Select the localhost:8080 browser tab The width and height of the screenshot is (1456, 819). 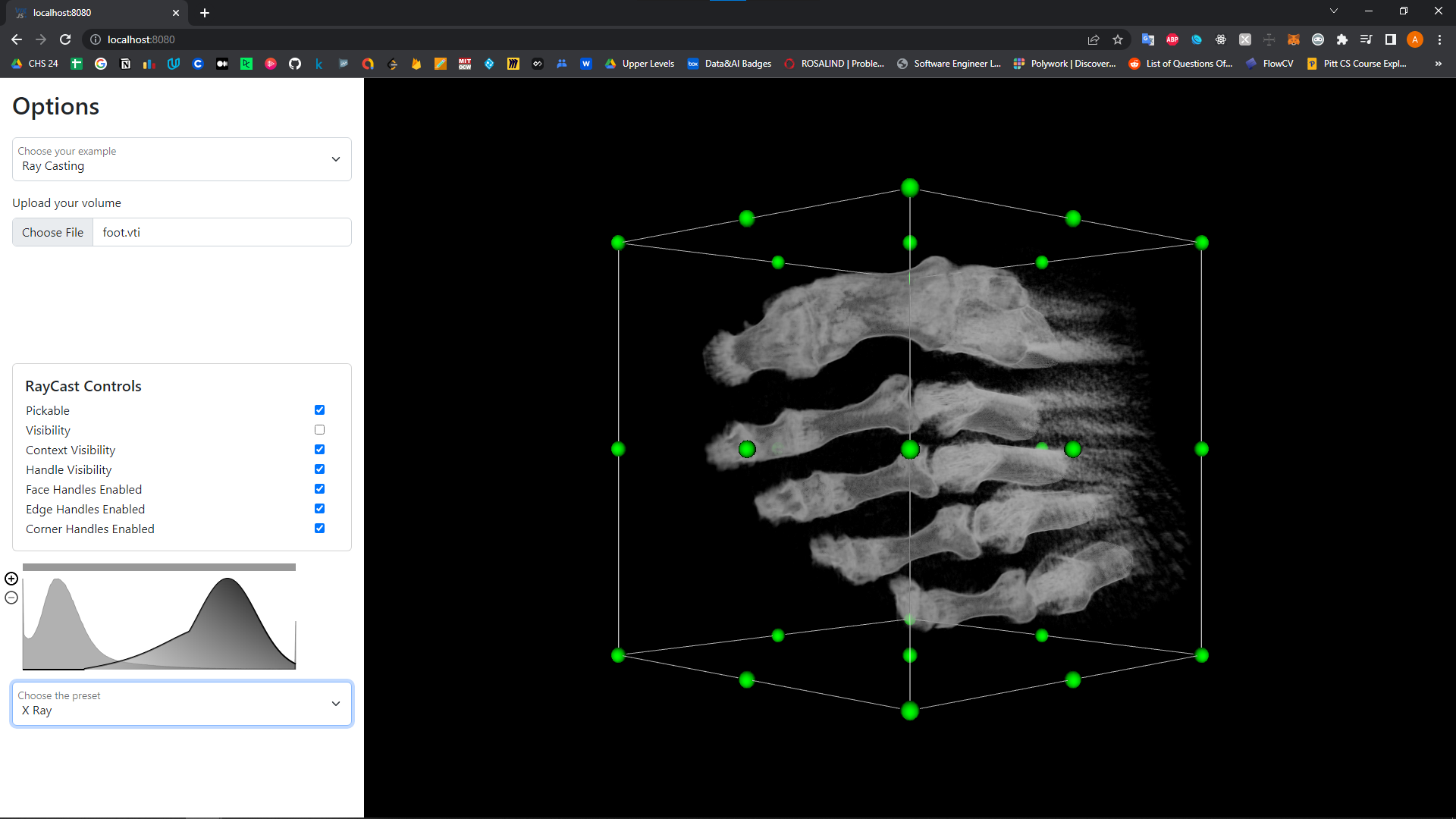pos(83,13)
